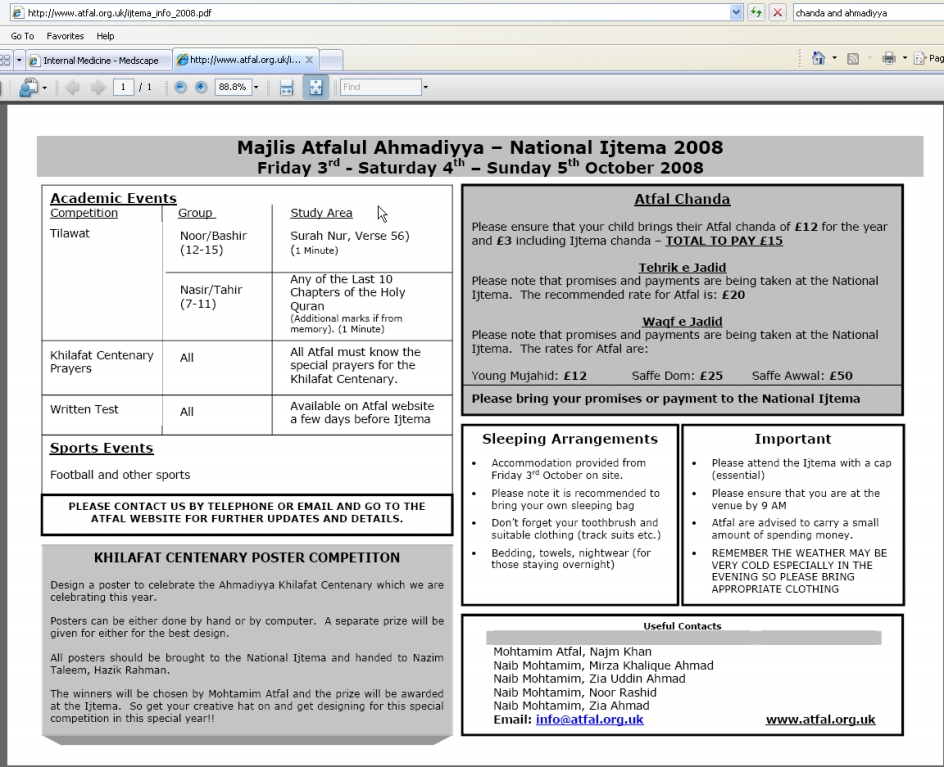This screenshot has width=944, height=767.
Task: Click the browser Home icon
Action: [x=818, y=59]
